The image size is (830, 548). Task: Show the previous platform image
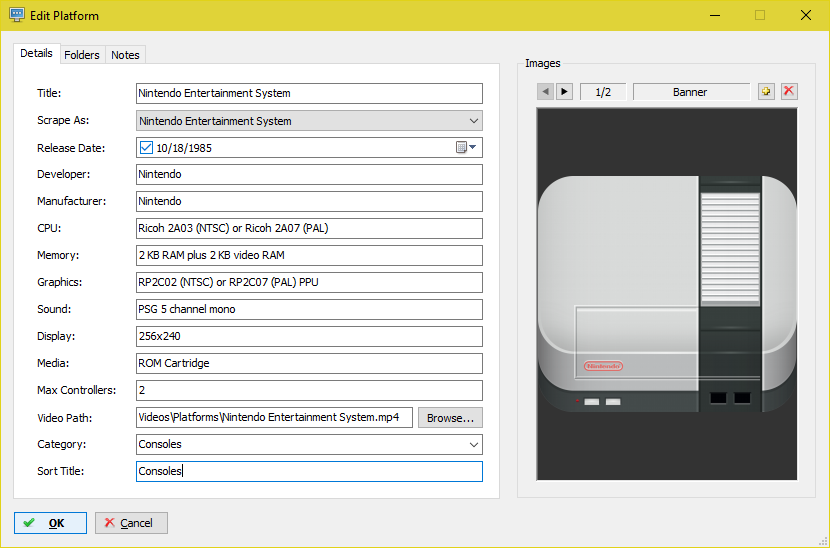pos(545,92)
